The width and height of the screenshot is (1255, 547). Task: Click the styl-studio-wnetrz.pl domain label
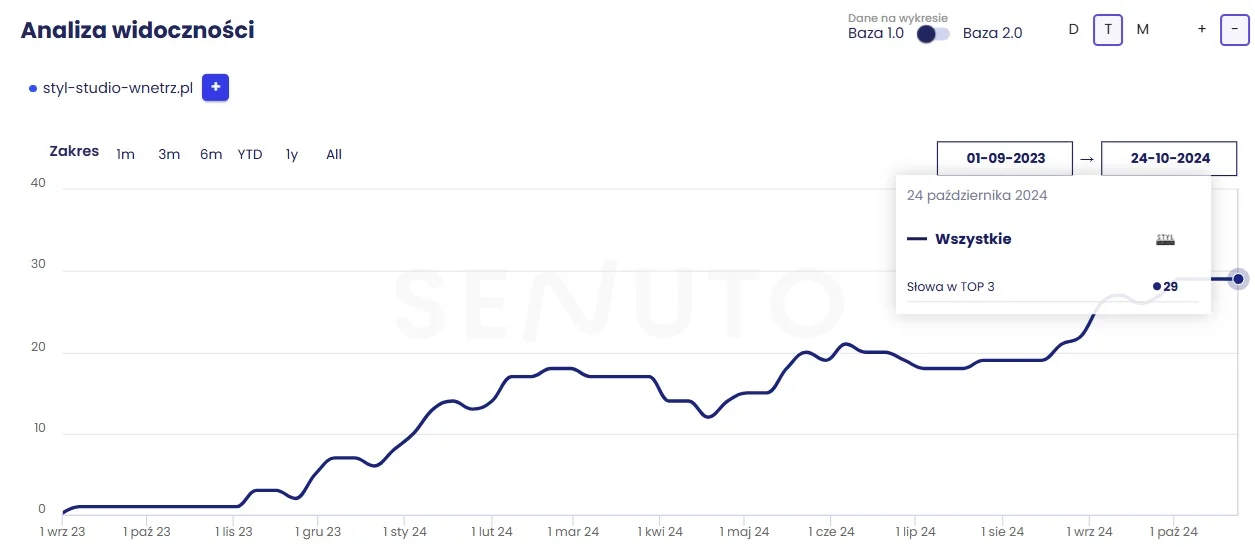pos(117,88)
